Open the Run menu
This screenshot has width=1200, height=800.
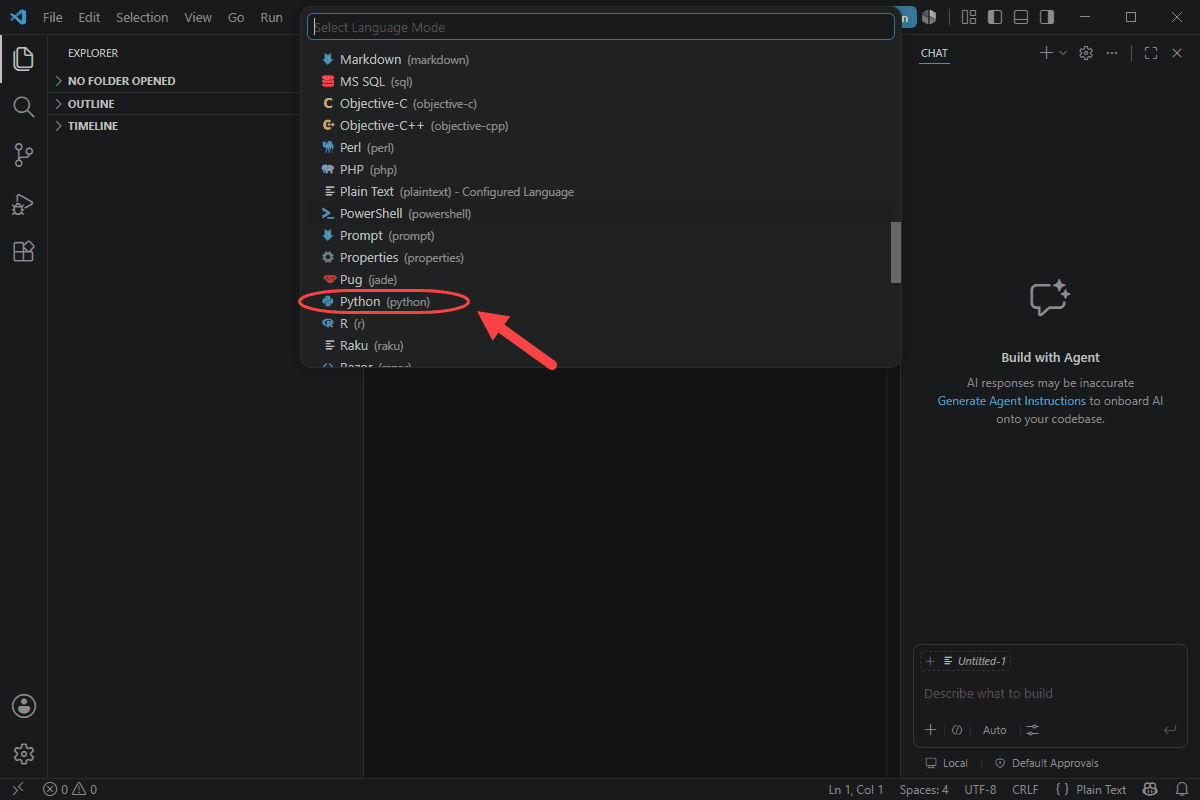pos(271,17)
